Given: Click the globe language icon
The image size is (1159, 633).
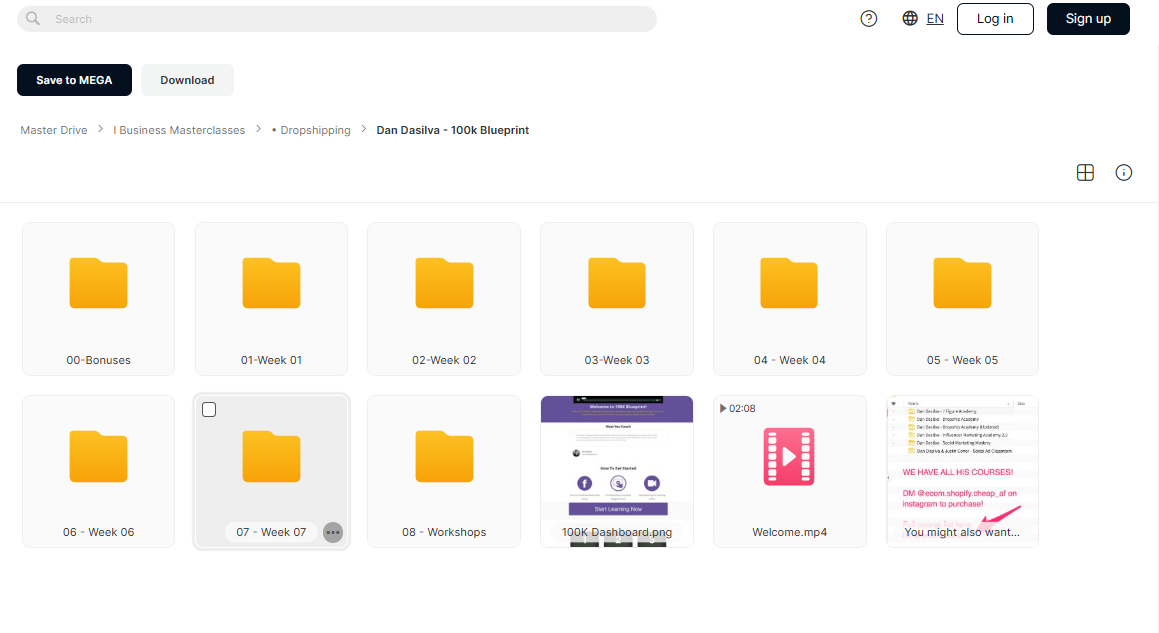Looking at the screenshot, I should click(910, 18).
